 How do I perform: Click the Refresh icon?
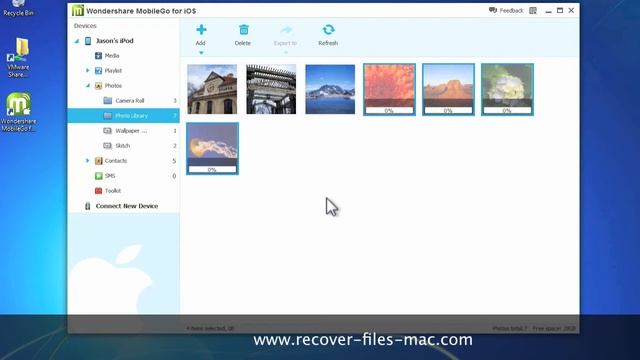(328, 30)
